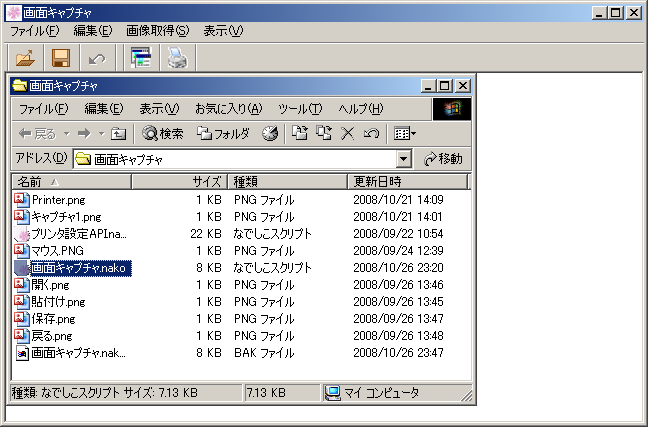Click the status bar 7.13 KB panel
Viewport: 648px width, 427px height.
click(282, 393)
